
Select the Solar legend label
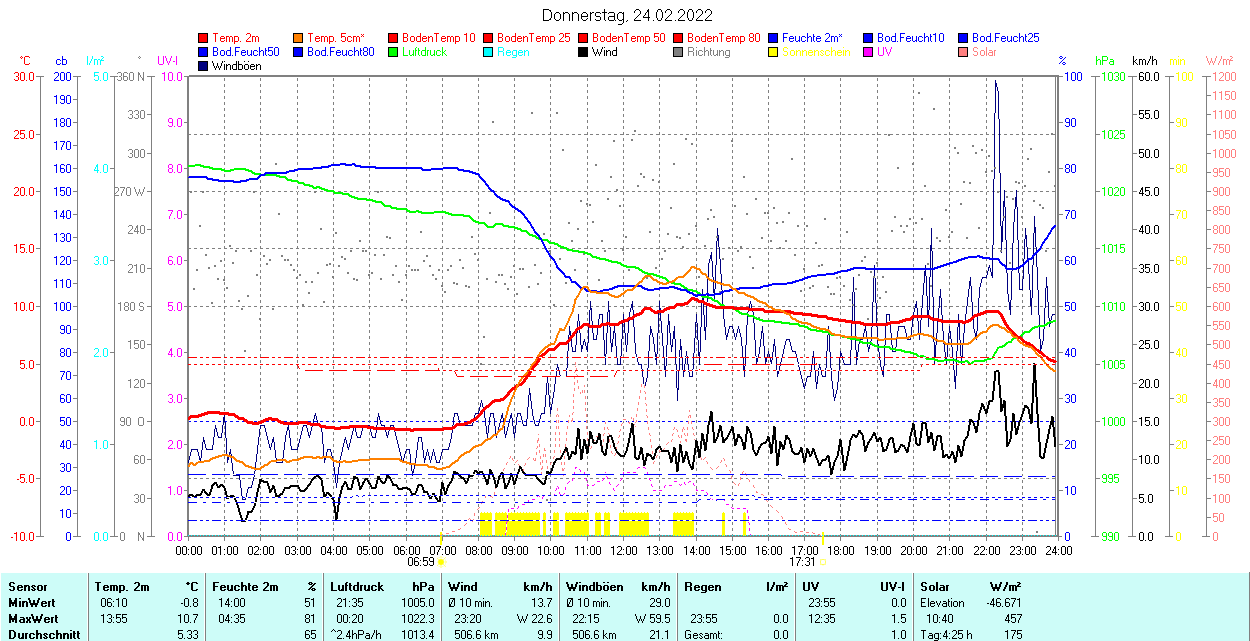985,52
